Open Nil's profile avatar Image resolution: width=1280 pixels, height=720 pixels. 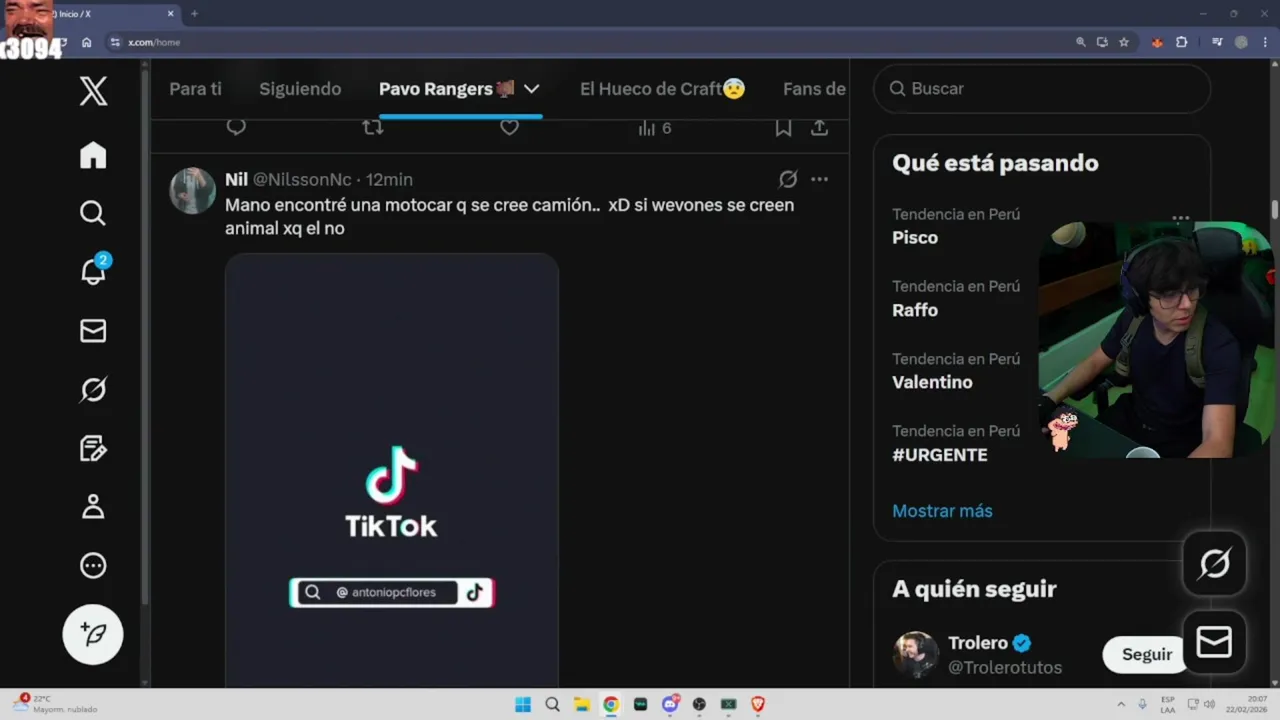click(x=193, y=190)
